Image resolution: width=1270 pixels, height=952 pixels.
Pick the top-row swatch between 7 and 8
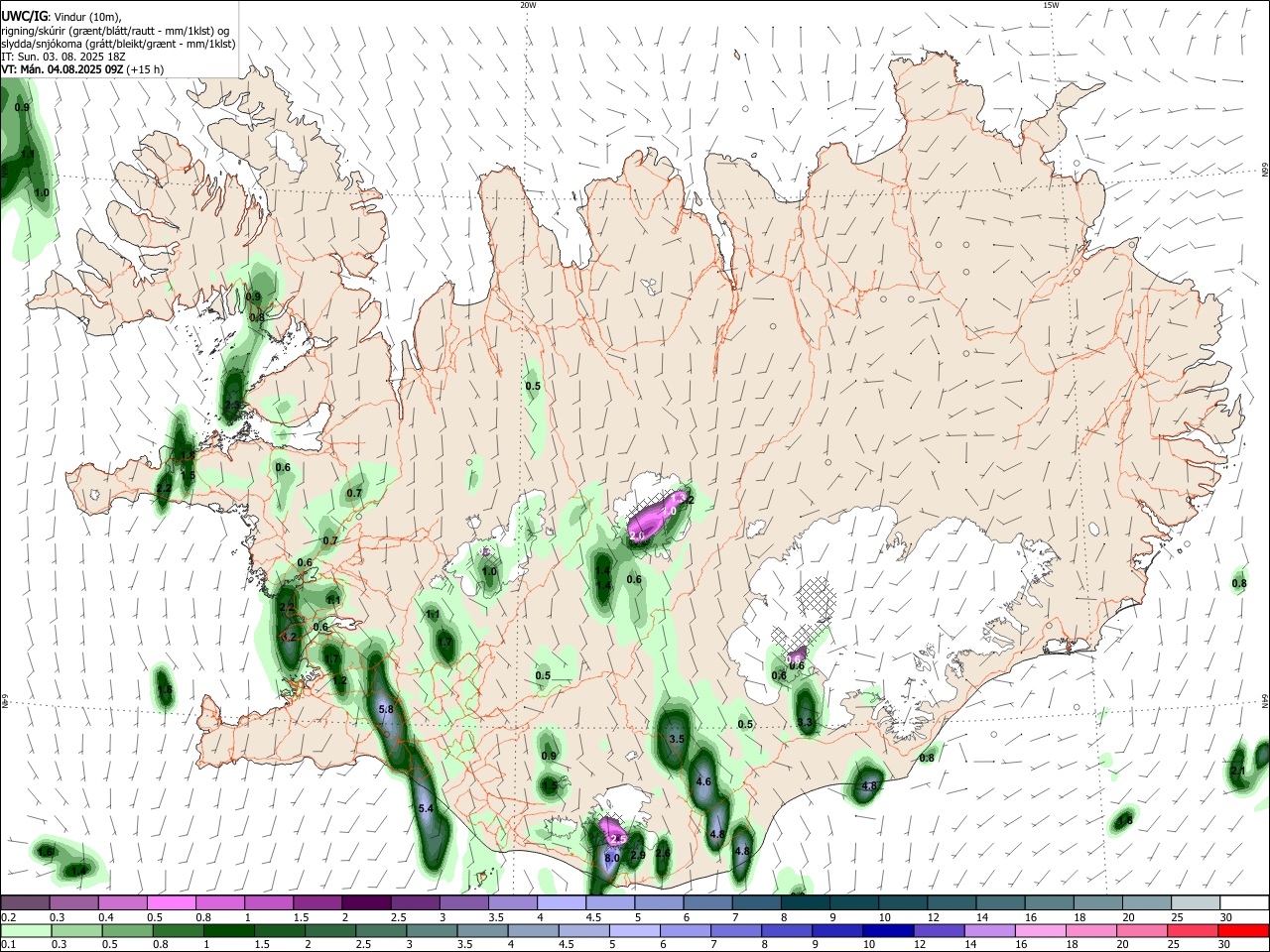point(755,902)
